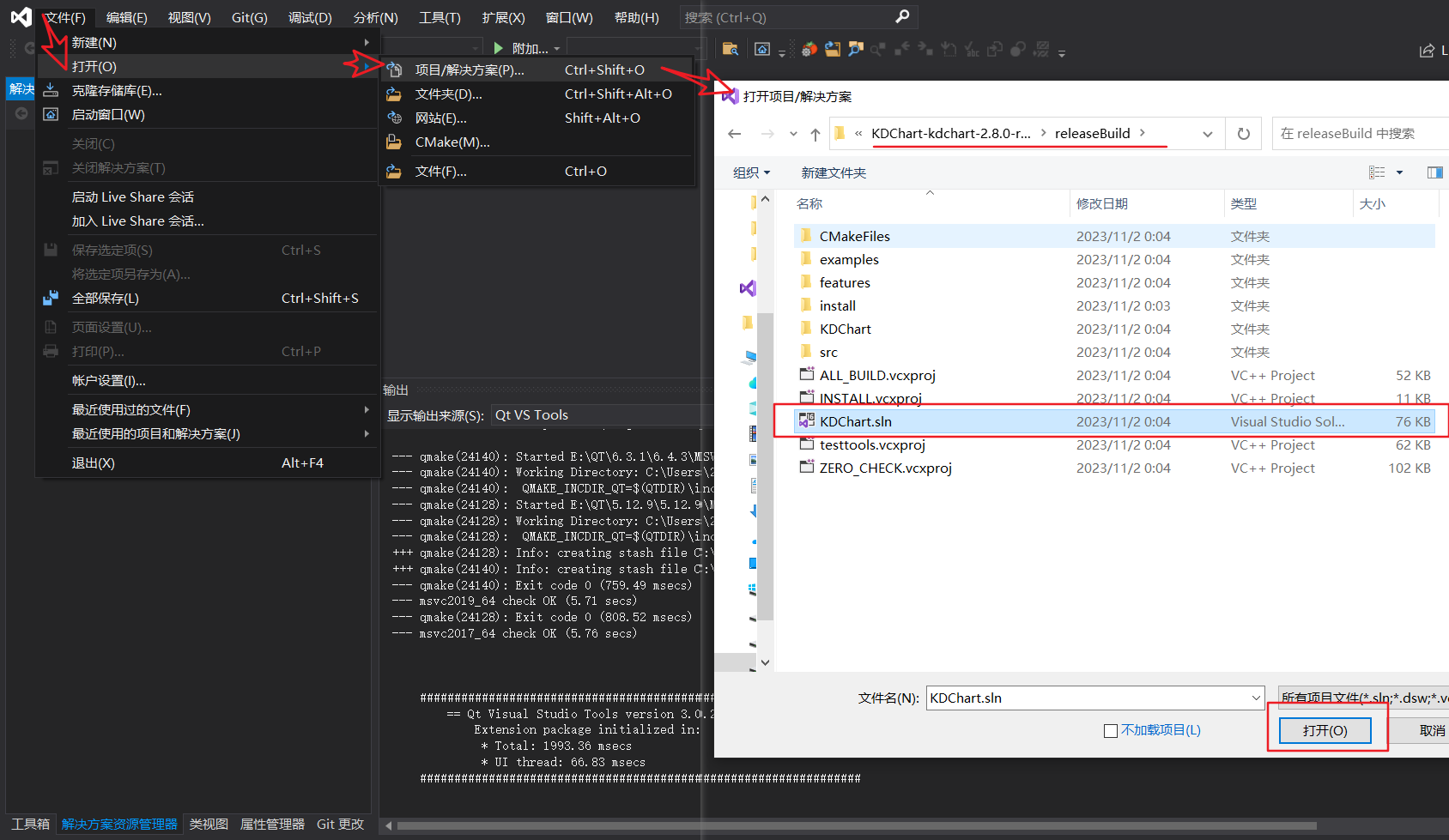The image size is (1449, 840).
Task: Toggle the preview pane icon
Action: (1434, 172)
